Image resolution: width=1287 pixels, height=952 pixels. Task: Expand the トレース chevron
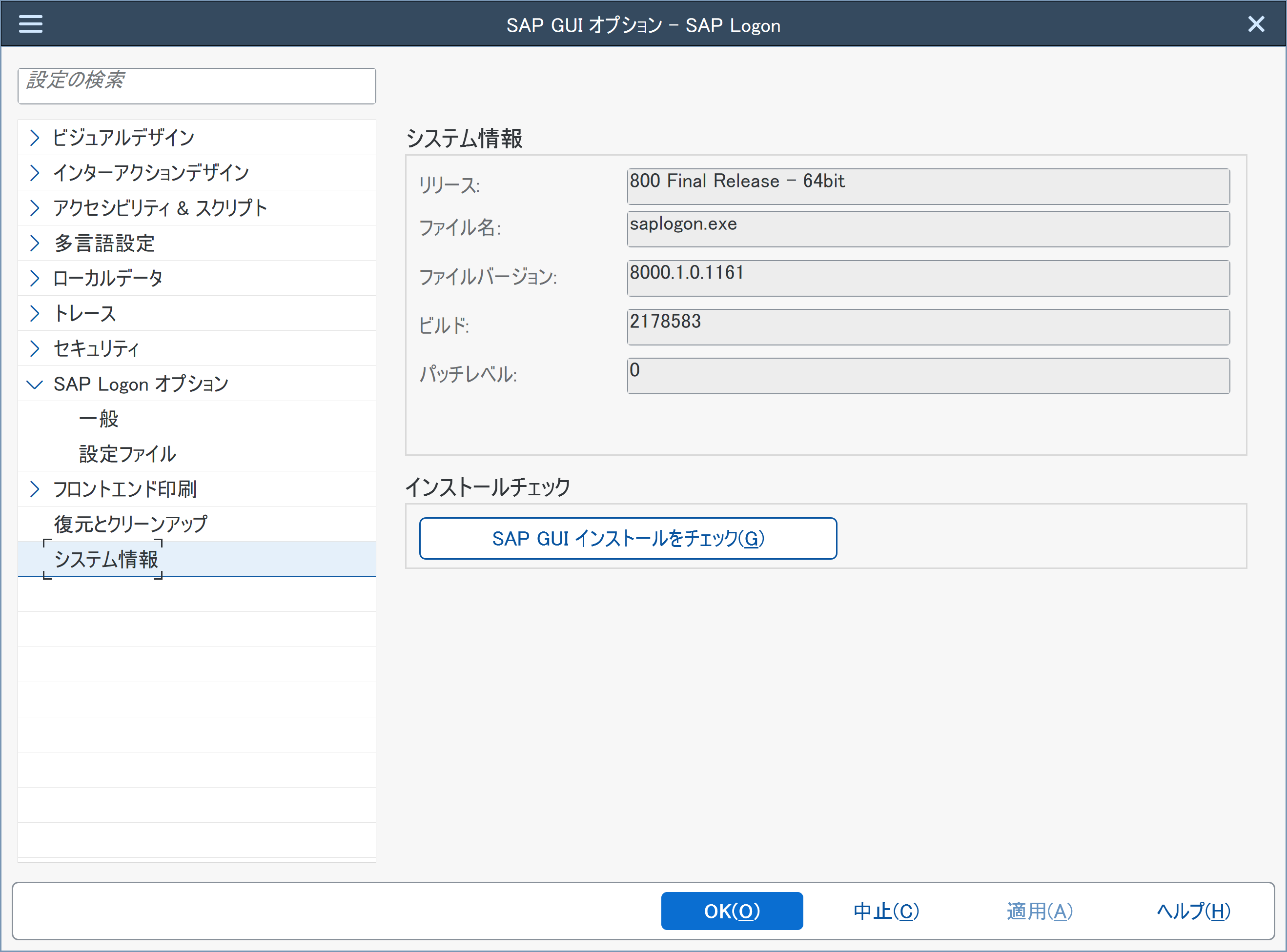[x=35, y=313]
